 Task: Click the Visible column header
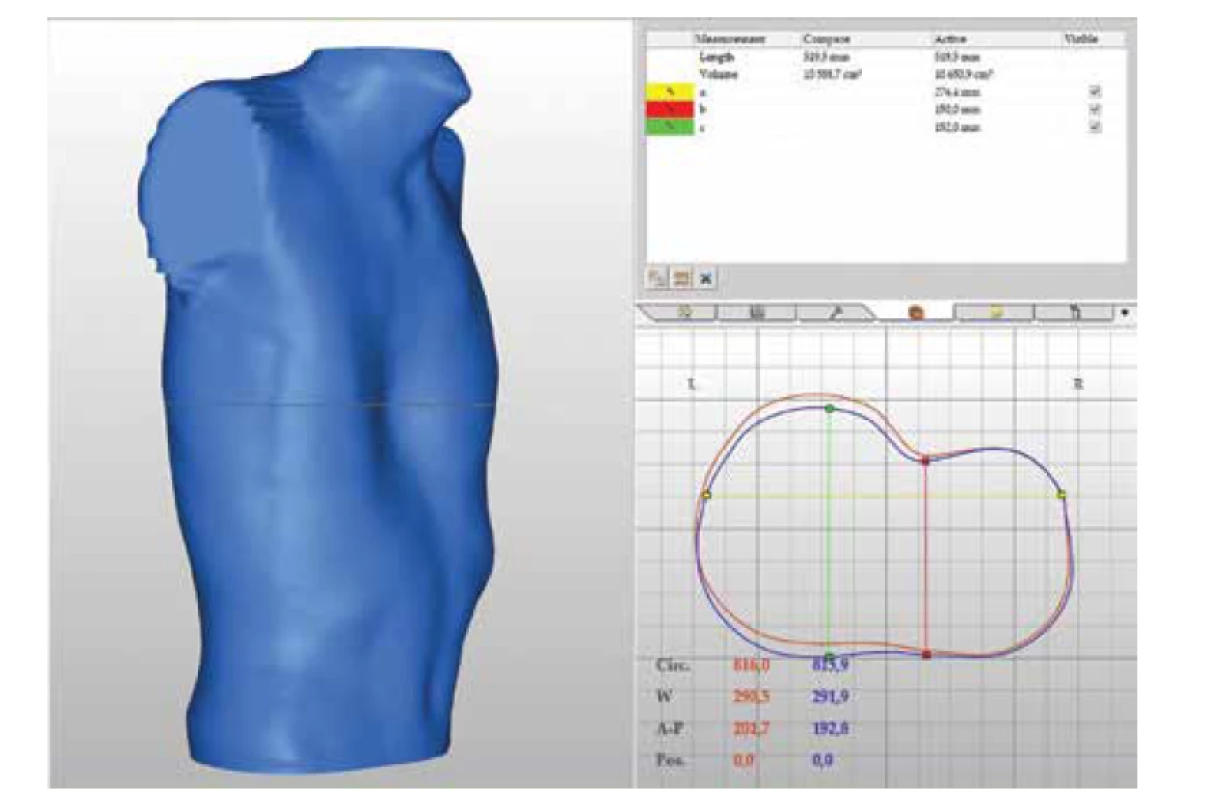[x=1081, y=38]
